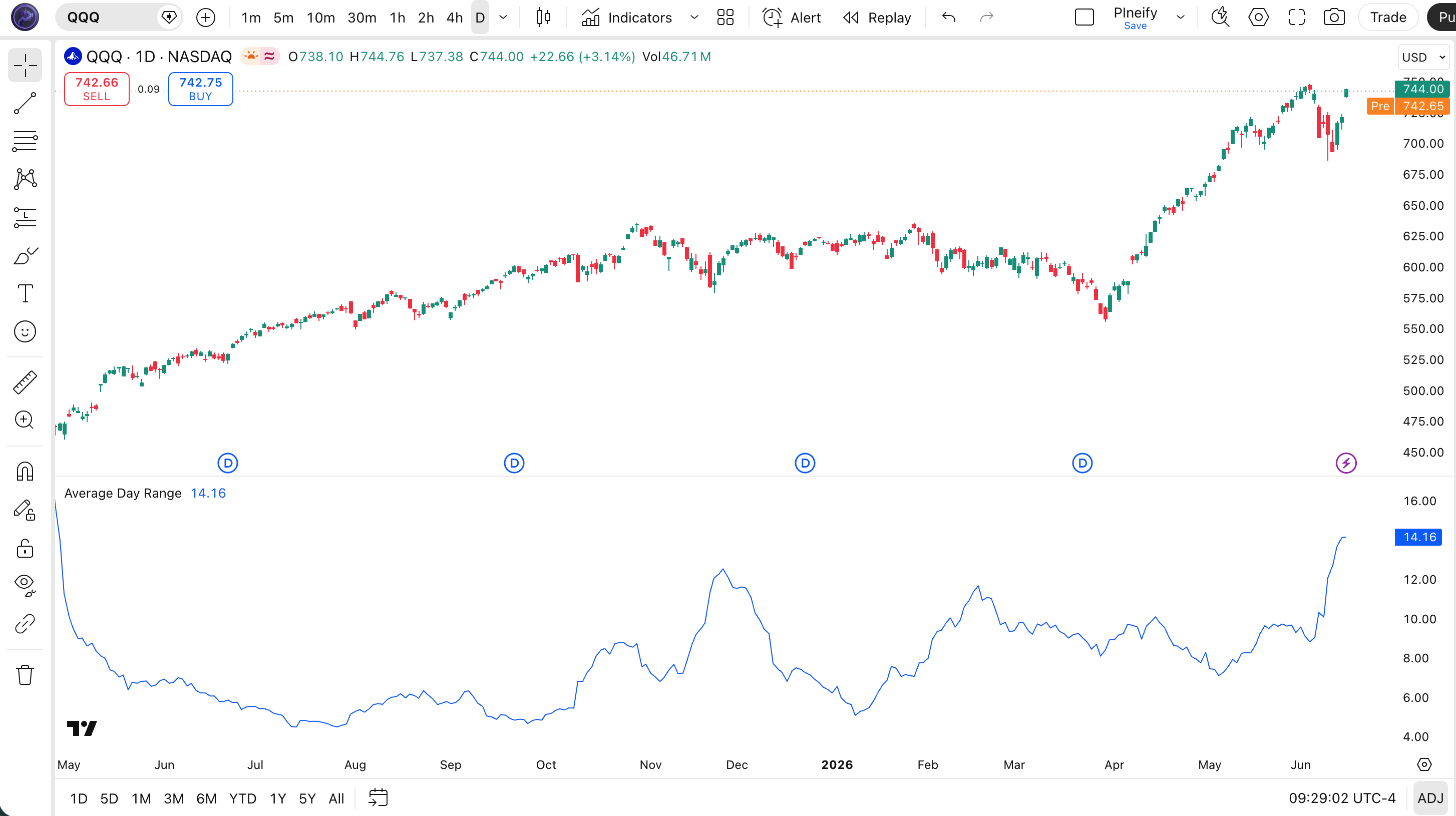Open the quick search lightning icon
The width and height of the screenshot is (1456, 816).
click(x=1220, y=18)
